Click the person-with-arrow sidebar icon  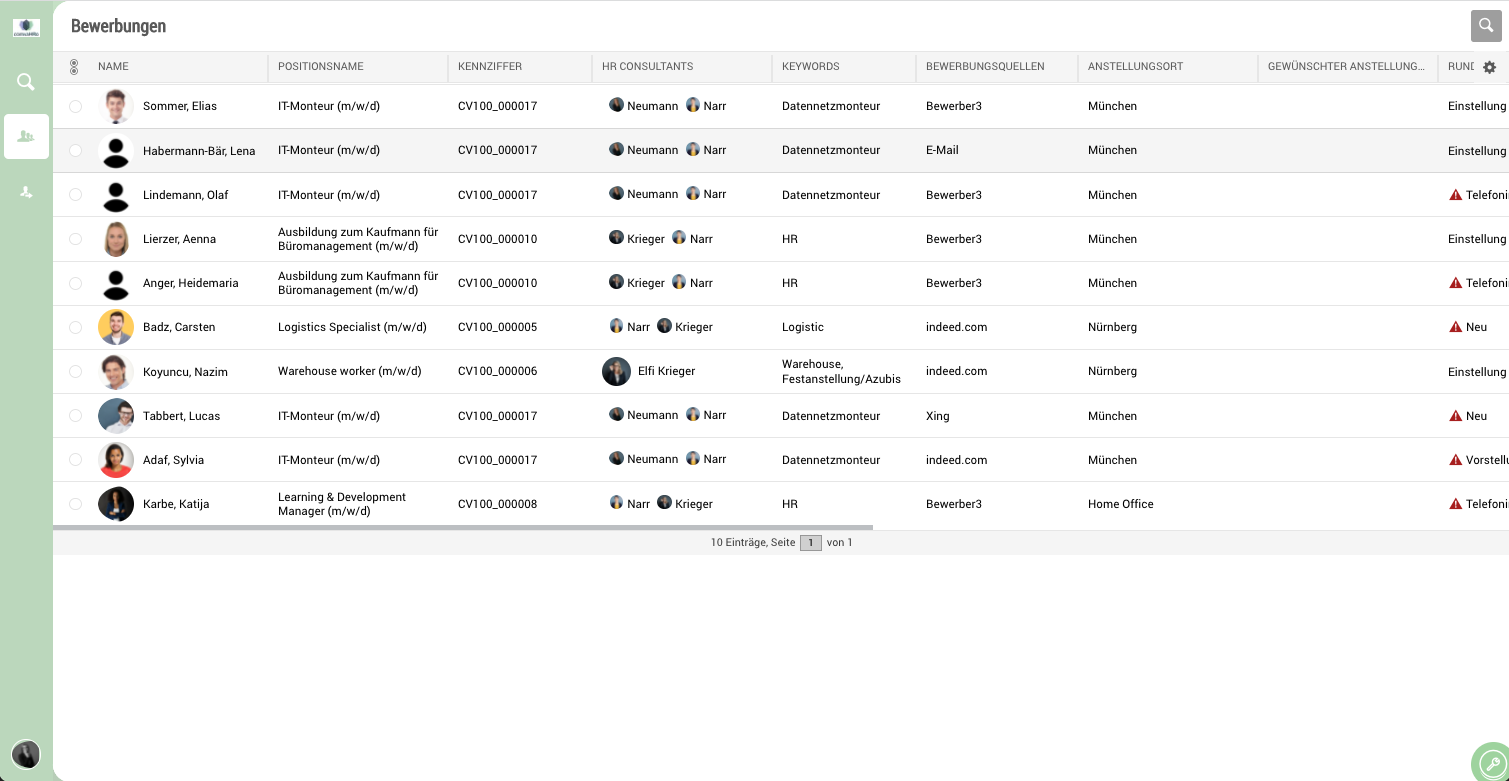click(26, 192)
